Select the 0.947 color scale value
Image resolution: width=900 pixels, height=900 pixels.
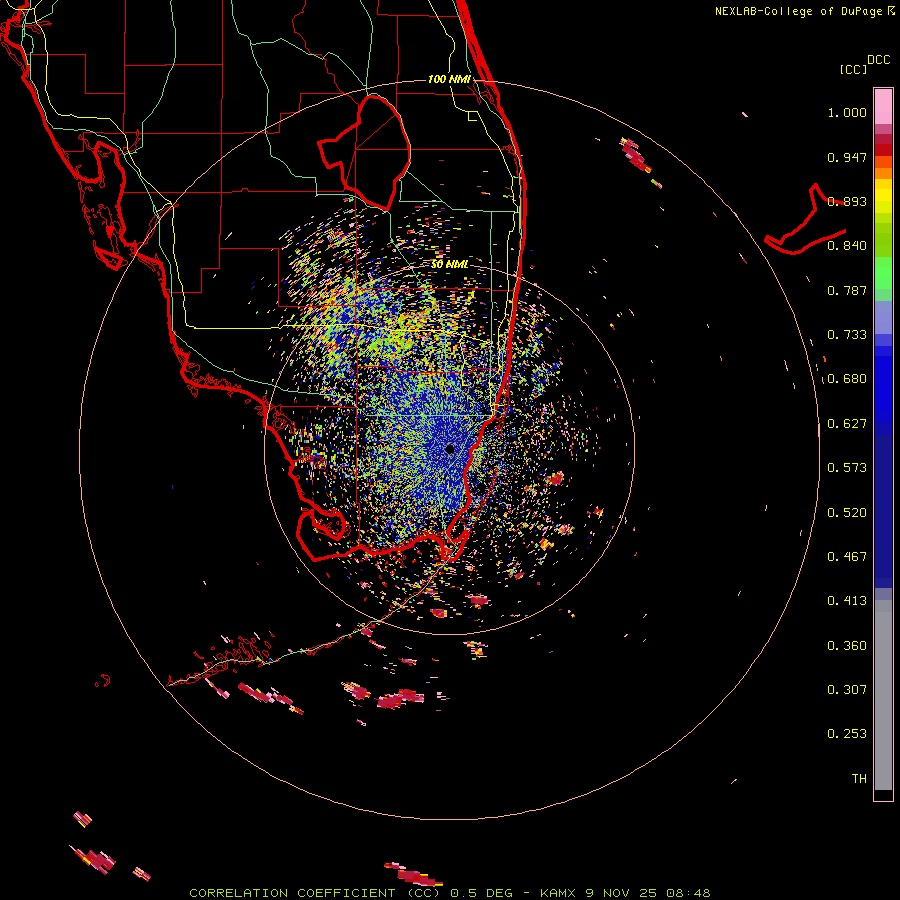(847, 158)
